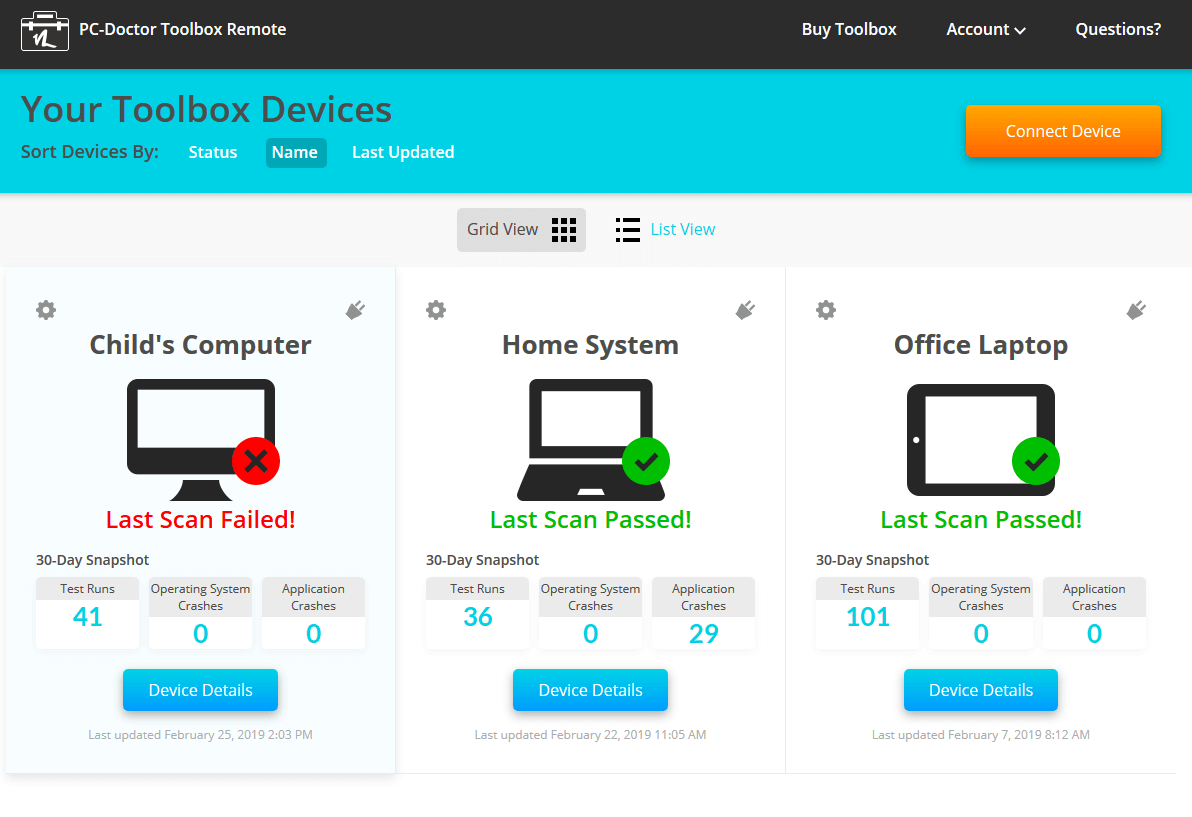
Task: Open Device Details for Office Laptop
Action: [x=981, y=690]
